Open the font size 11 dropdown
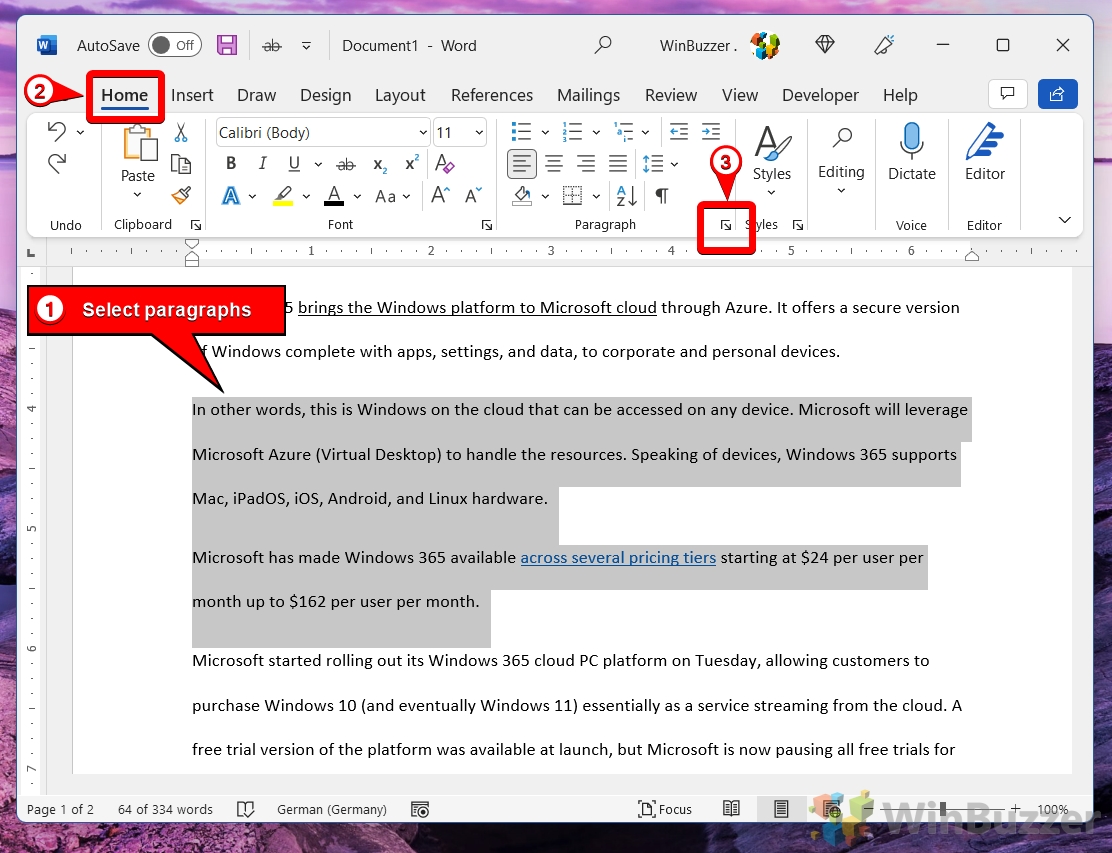This screenshot has width=1112, height=853. 479,133
